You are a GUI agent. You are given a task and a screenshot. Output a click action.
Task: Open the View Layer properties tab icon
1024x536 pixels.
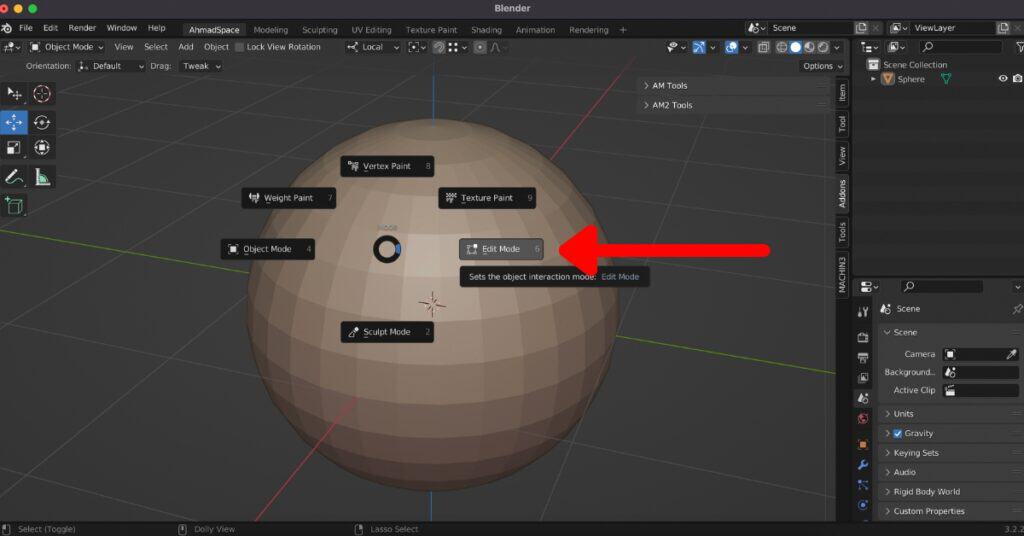pos(863,378)
